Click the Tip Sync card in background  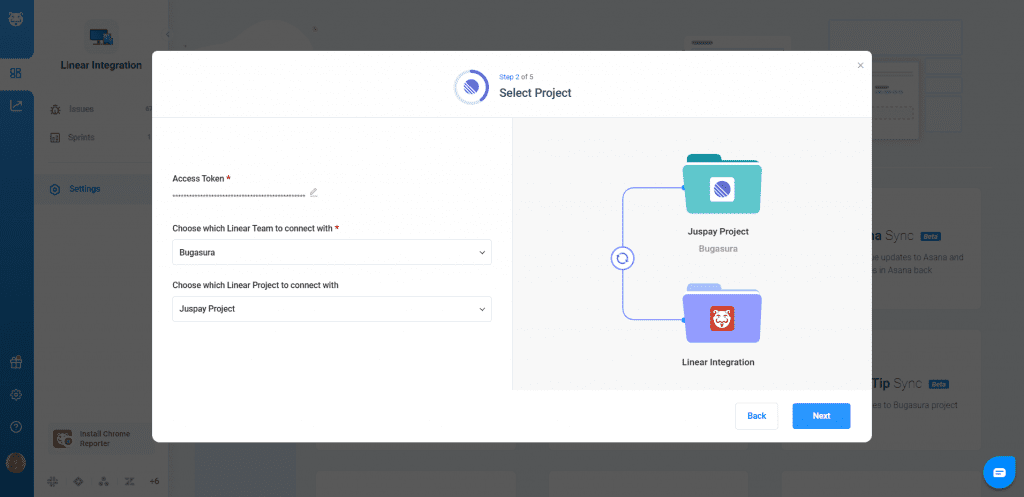pyautogui.click(x=925, y=391)
